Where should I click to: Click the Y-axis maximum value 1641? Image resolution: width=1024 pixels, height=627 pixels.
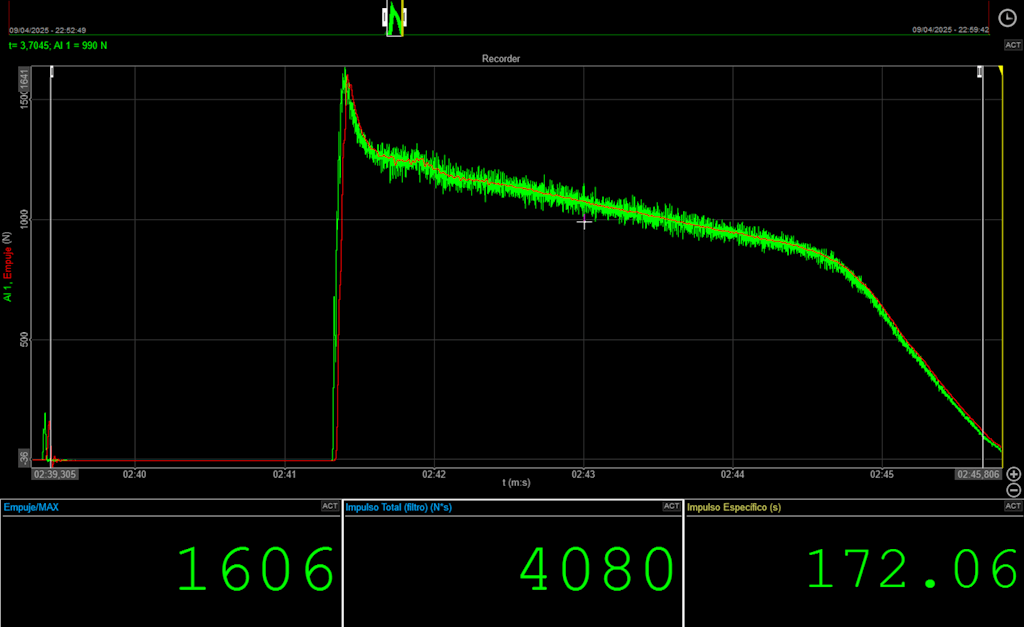pos(24,80)
